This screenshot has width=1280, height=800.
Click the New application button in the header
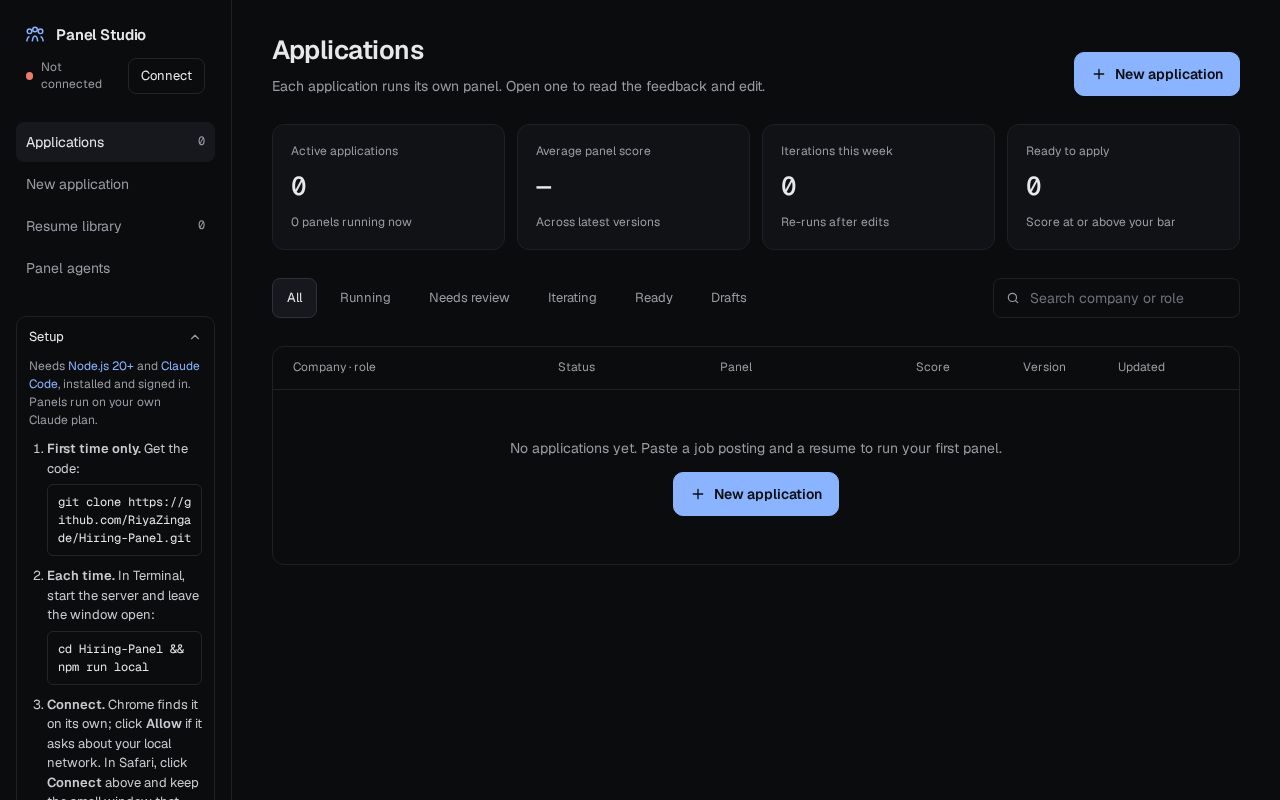(x=1157, y=74)
